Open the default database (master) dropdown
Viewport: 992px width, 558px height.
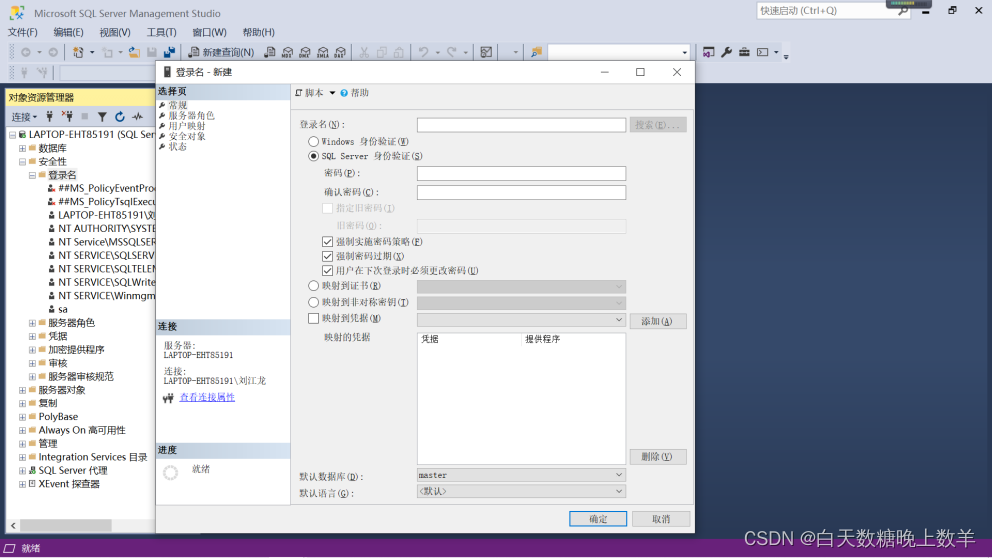point(521,475)
